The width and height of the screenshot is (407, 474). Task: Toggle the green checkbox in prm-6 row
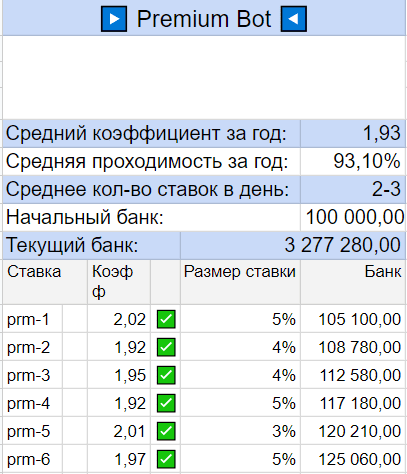tap(166, 459)
